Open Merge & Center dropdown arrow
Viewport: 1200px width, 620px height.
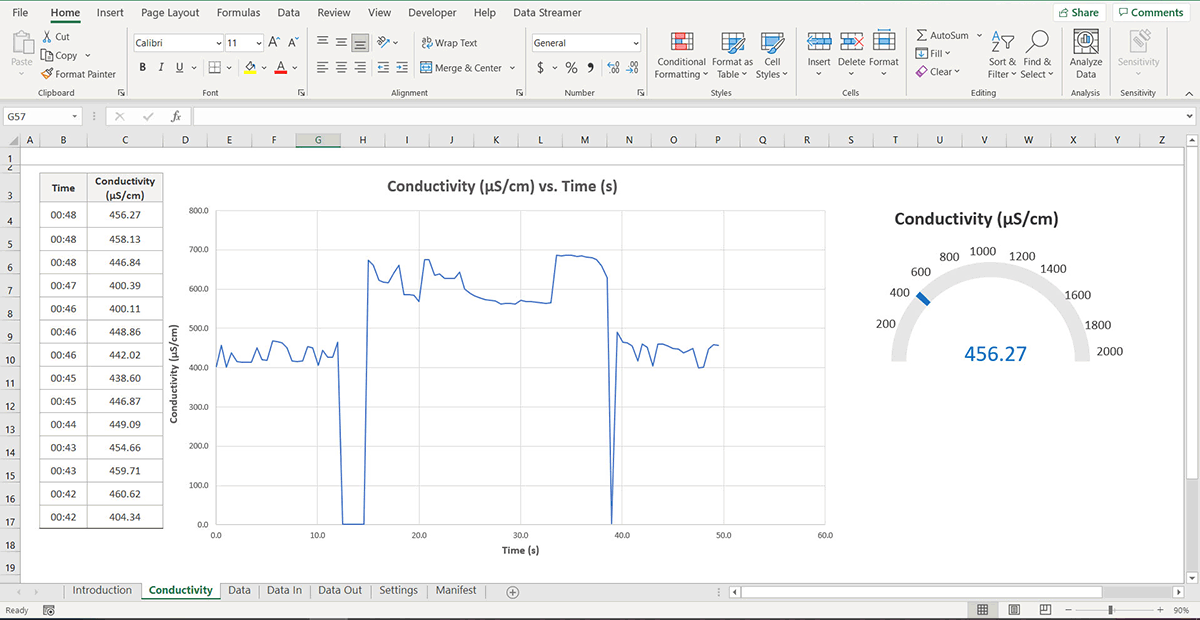click(x=513, y=68)
